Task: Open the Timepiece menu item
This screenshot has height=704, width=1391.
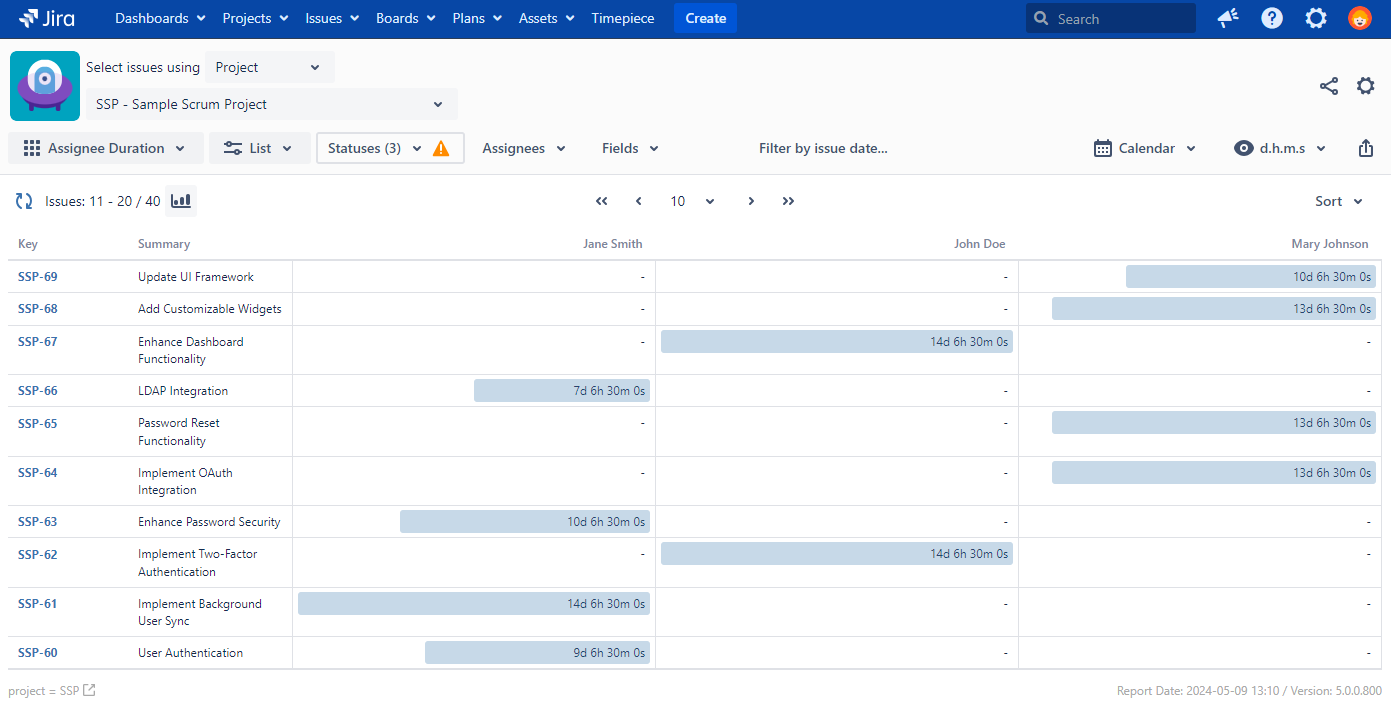Action: click(621, 18)
